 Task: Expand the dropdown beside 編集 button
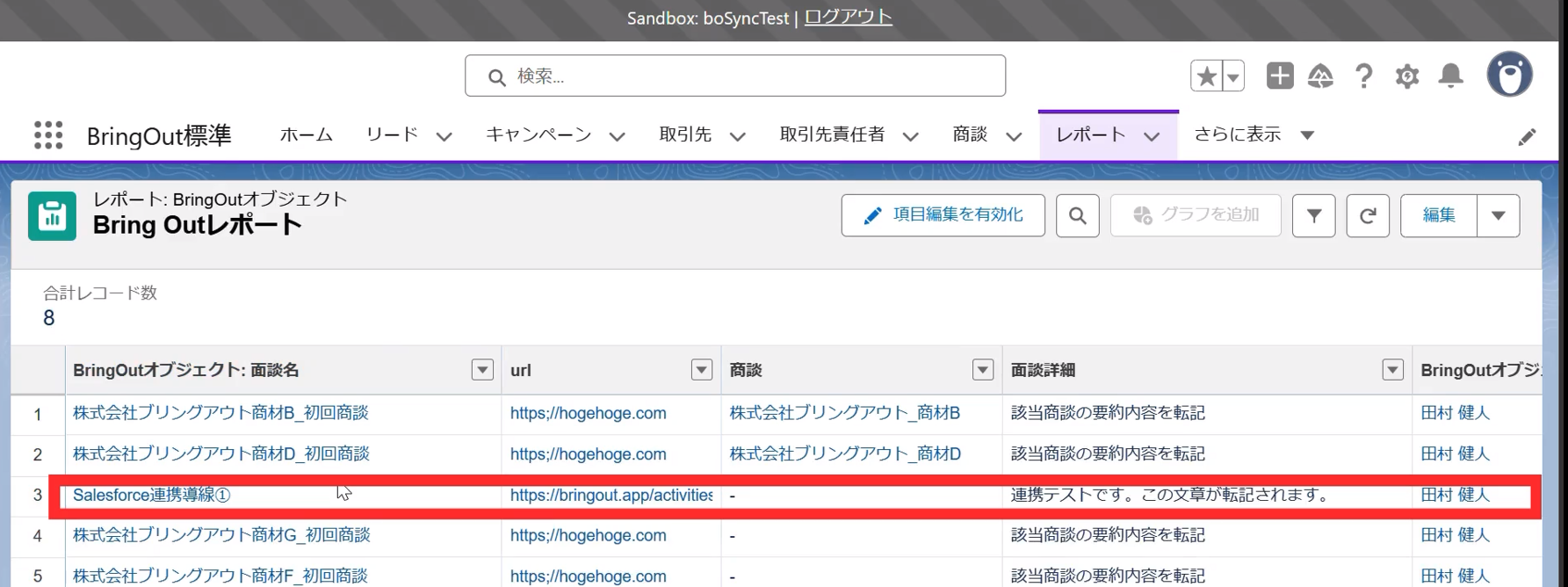[x=1499, y=215]
